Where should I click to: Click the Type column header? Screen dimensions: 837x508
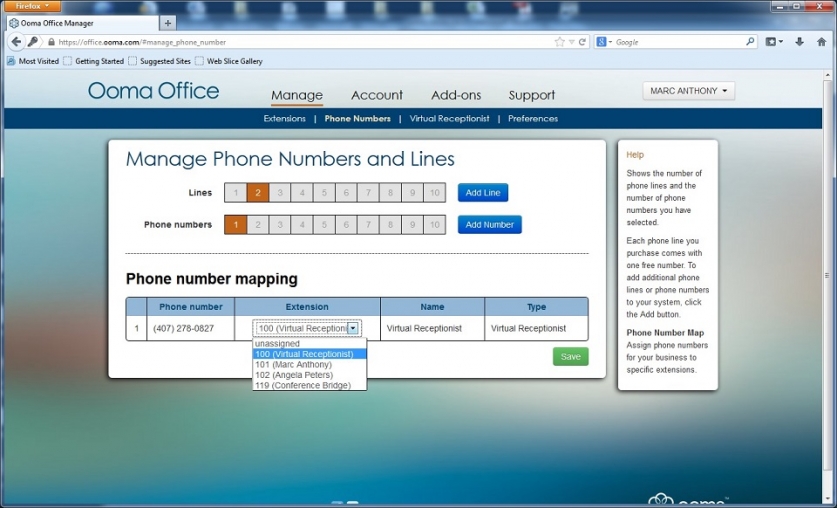pos(536,307)
